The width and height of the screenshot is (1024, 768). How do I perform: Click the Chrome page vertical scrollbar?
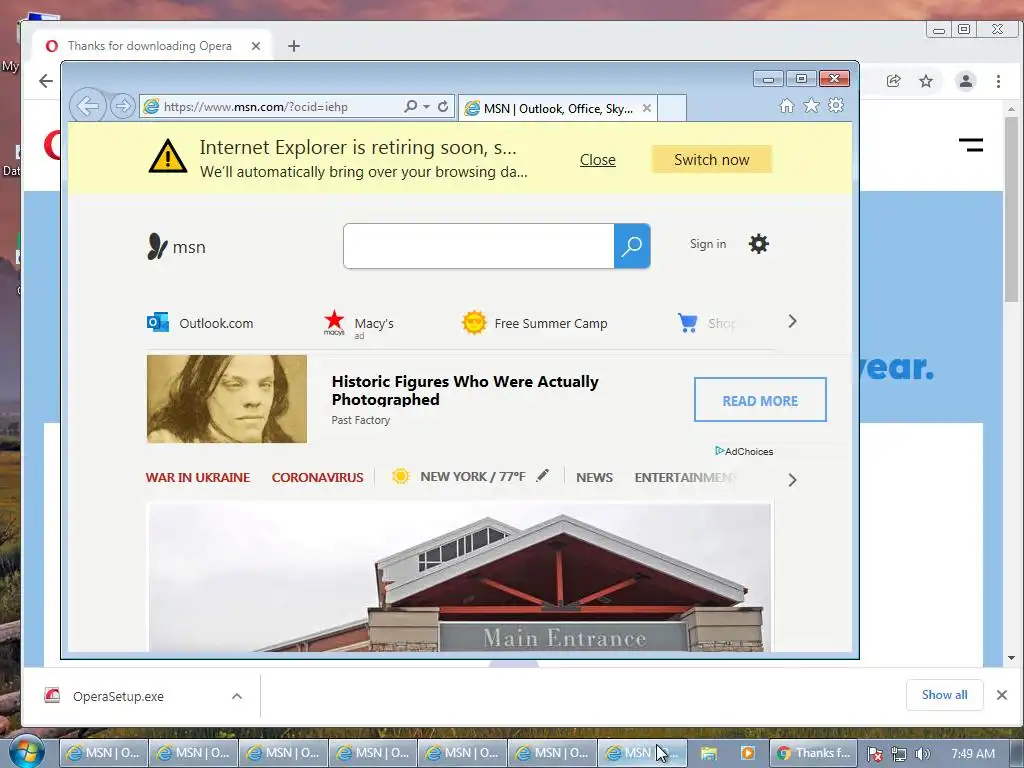pyautogui.click(x=1011, y=209)
